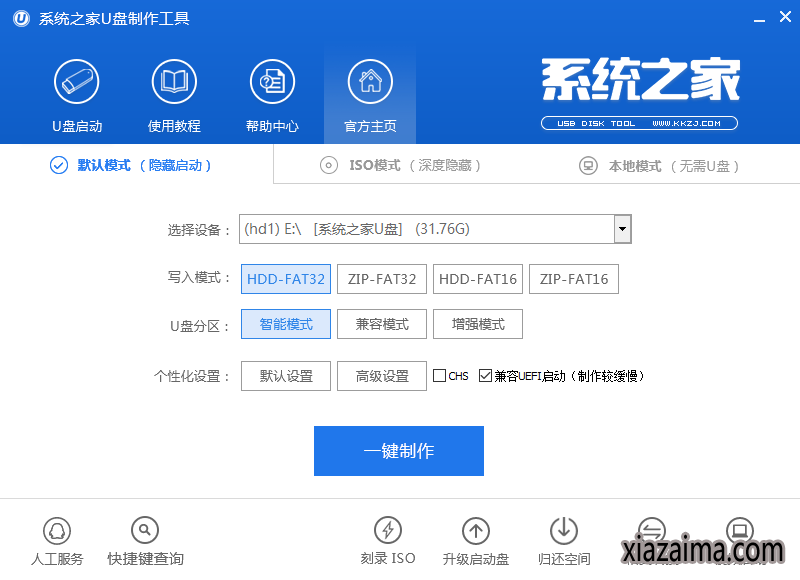Image resolution: width=800 pixels, height=580 pixels.
Task: Select HDD-FAT32 write mode
Action: [286, 279]
